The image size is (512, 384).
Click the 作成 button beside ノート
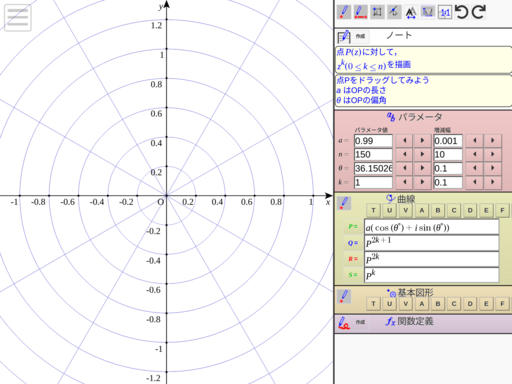pyautogui.click(x=360, y=36)
